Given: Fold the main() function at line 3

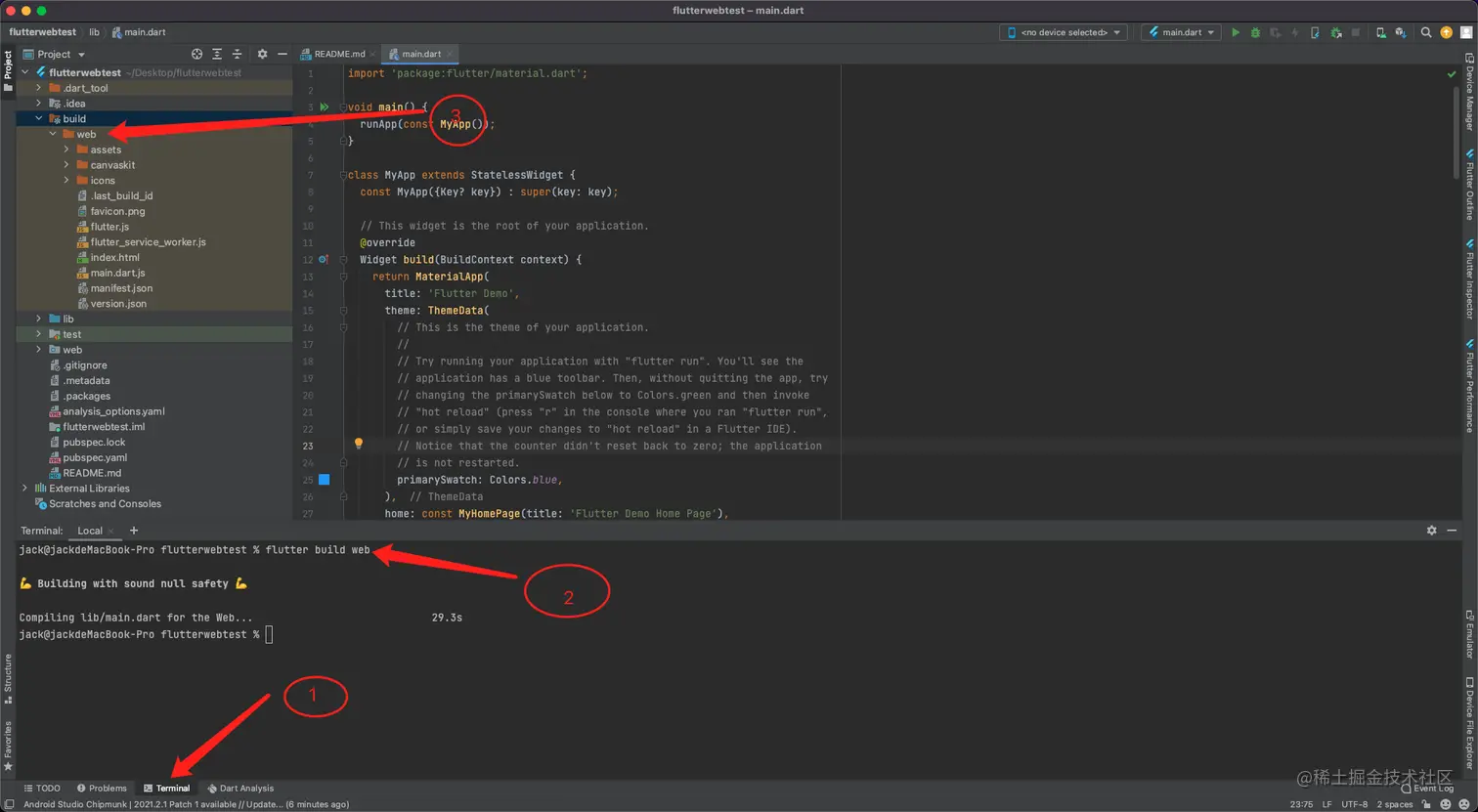Looking at the screenshot, I should click(343, 107).
